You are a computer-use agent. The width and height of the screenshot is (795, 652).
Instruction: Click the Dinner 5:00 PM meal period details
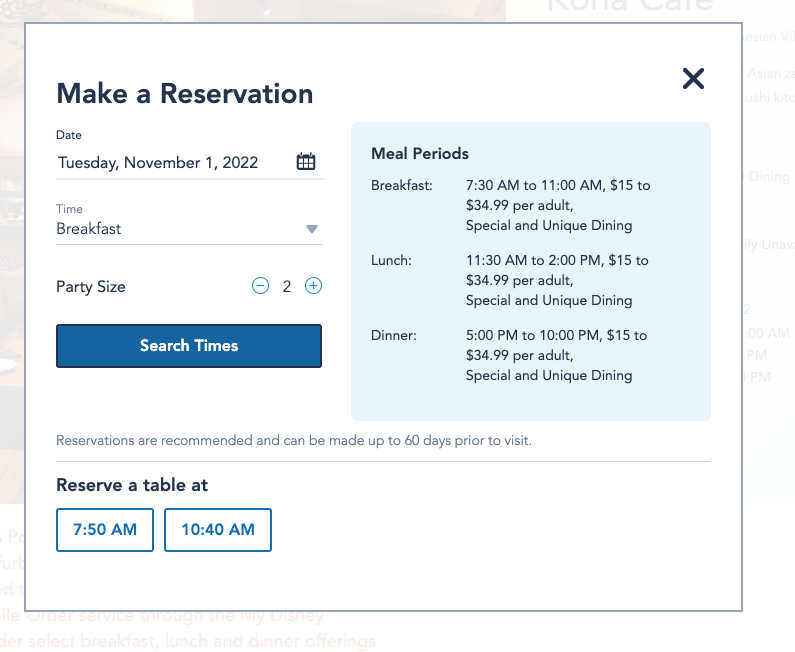(x=557, y=355)
